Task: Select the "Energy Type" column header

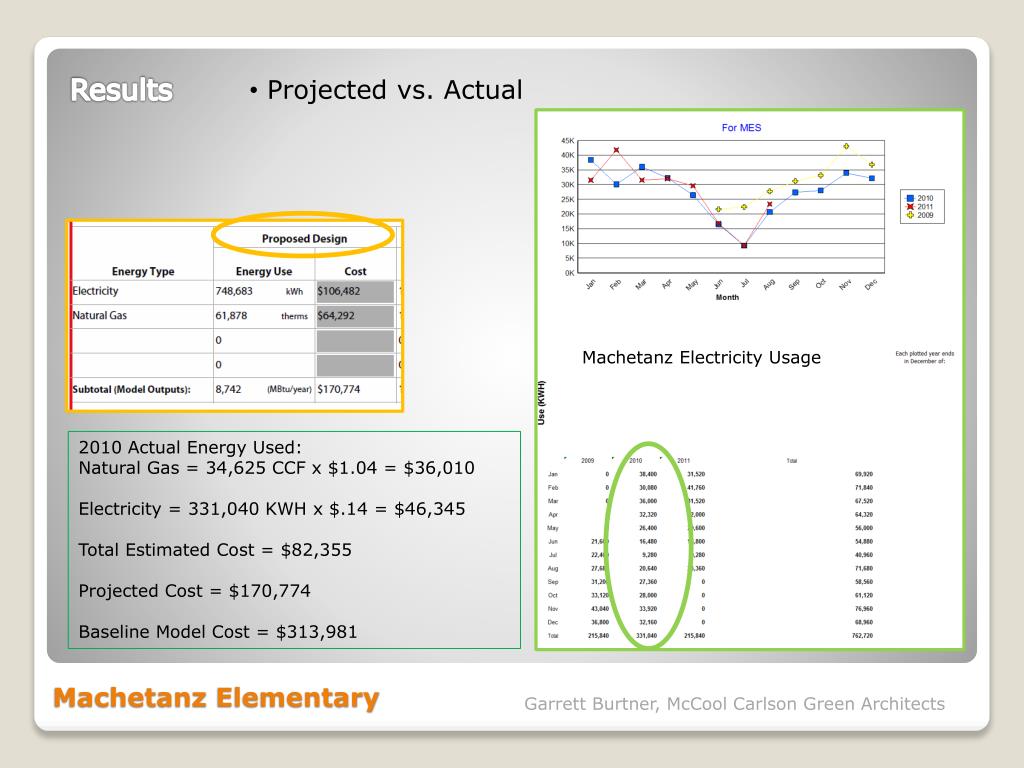Action: point(143,271)
